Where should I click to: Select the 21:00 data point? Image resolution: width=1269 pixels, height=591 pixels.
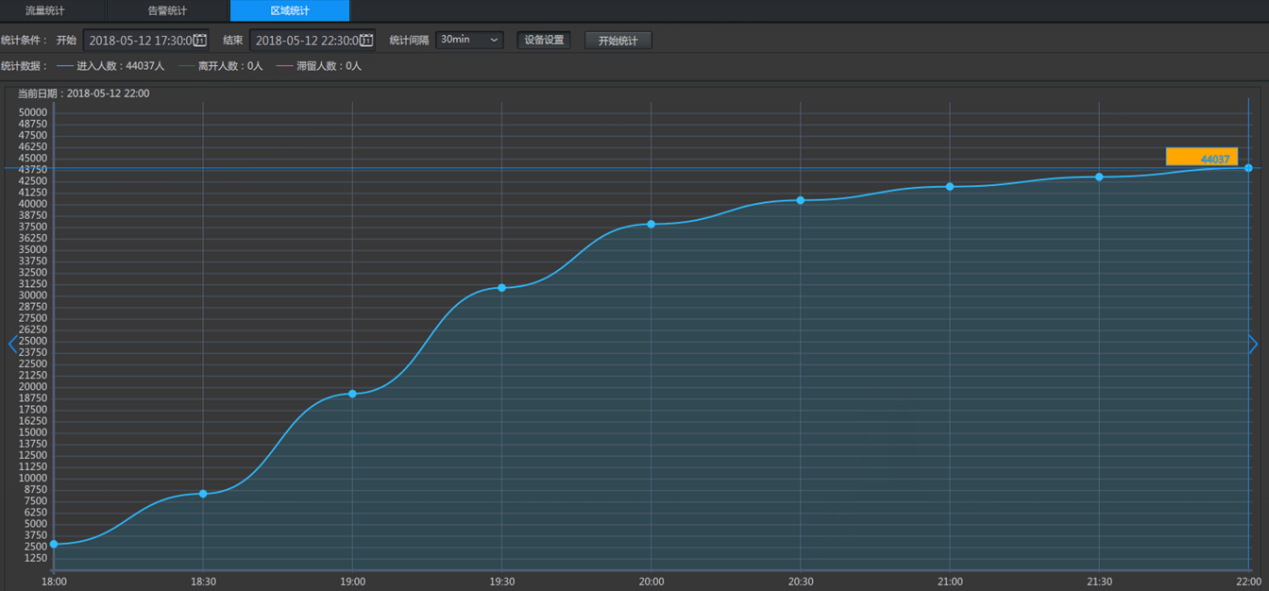pyautogui.click(x=950, y=187)
